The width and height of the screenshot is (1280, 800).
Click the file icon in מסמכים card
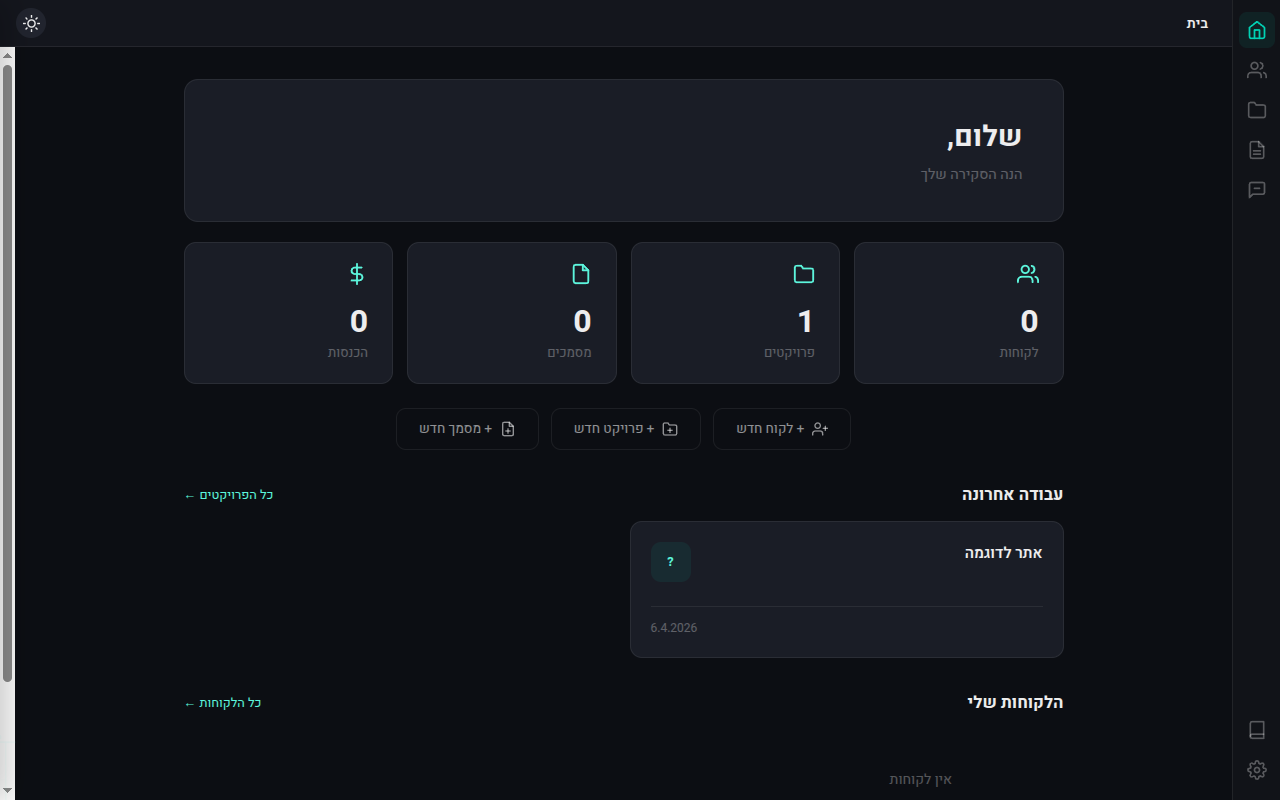tap(581, 274)
